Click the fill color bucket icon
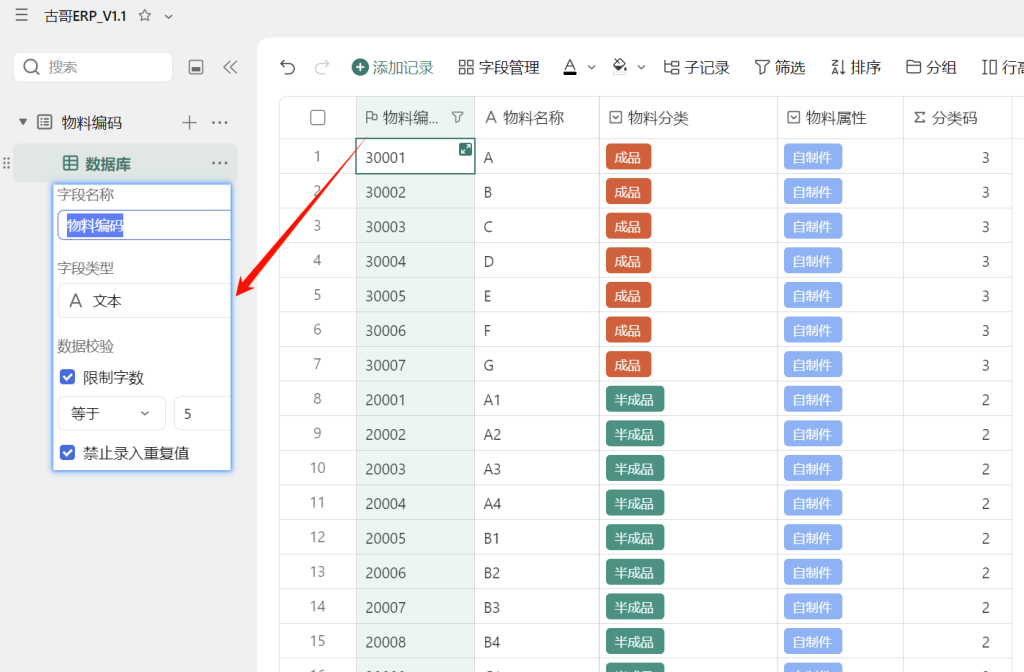Image resolution: width=1024 pixels, height=672 pixels. click(620, 67)
